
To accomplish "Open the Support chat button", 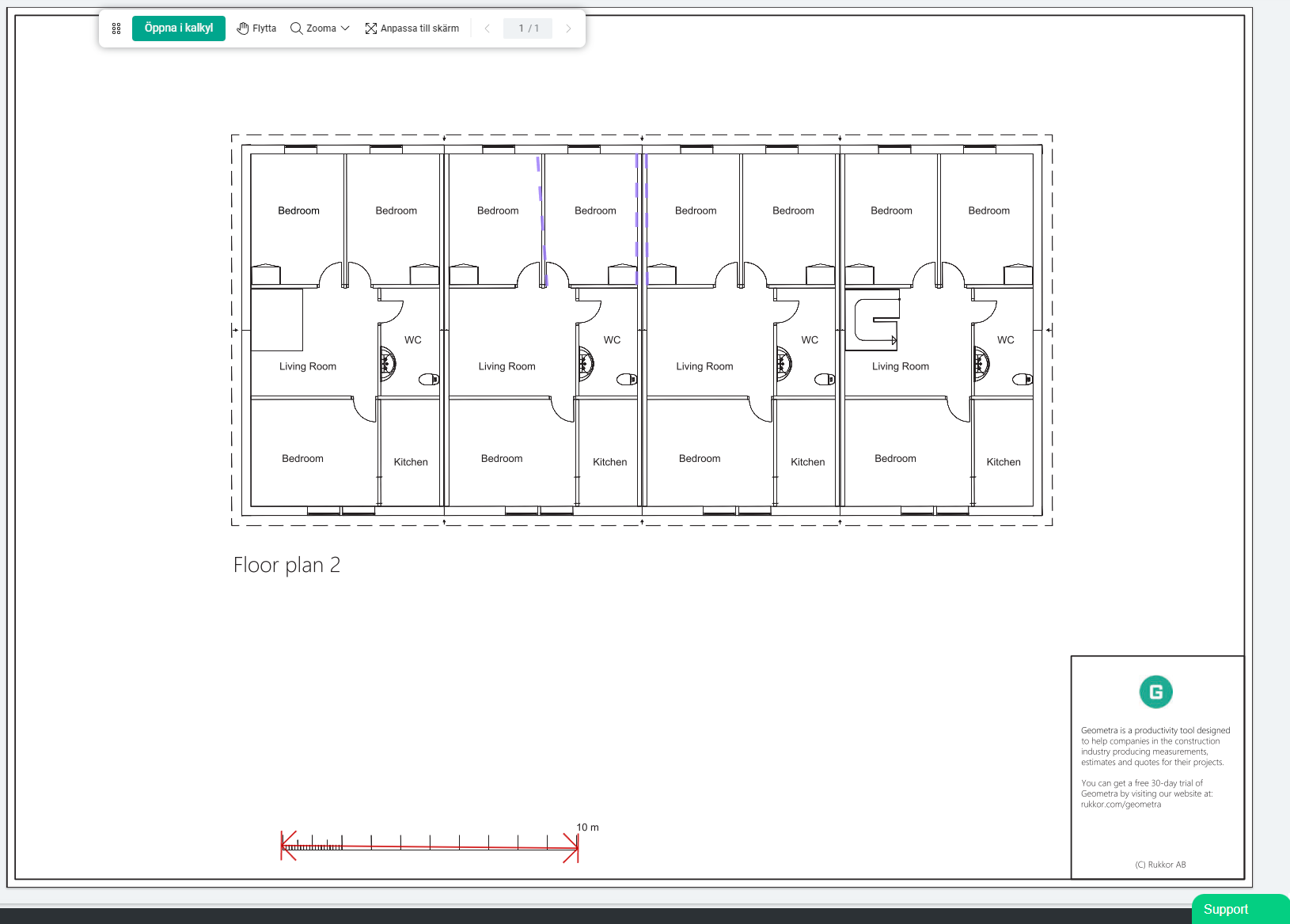I will pyautogui.click(x=1240, y=909).
